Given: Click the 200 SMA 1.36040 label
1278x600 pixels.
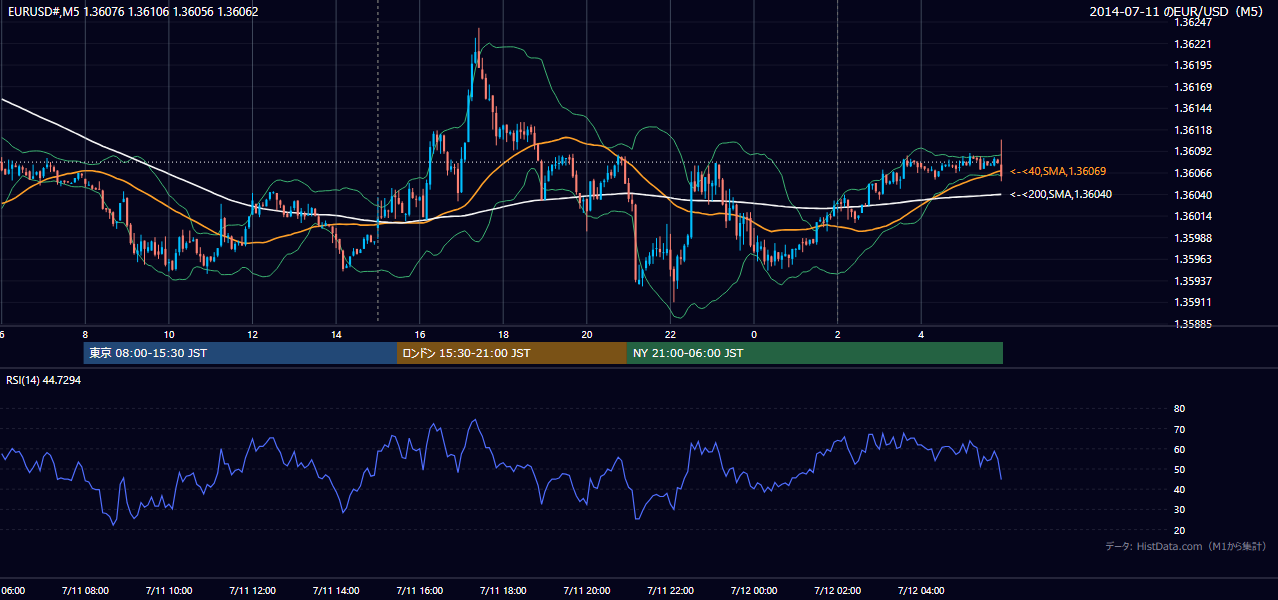Looking at the screenshot, I should tap(1061, 194).
